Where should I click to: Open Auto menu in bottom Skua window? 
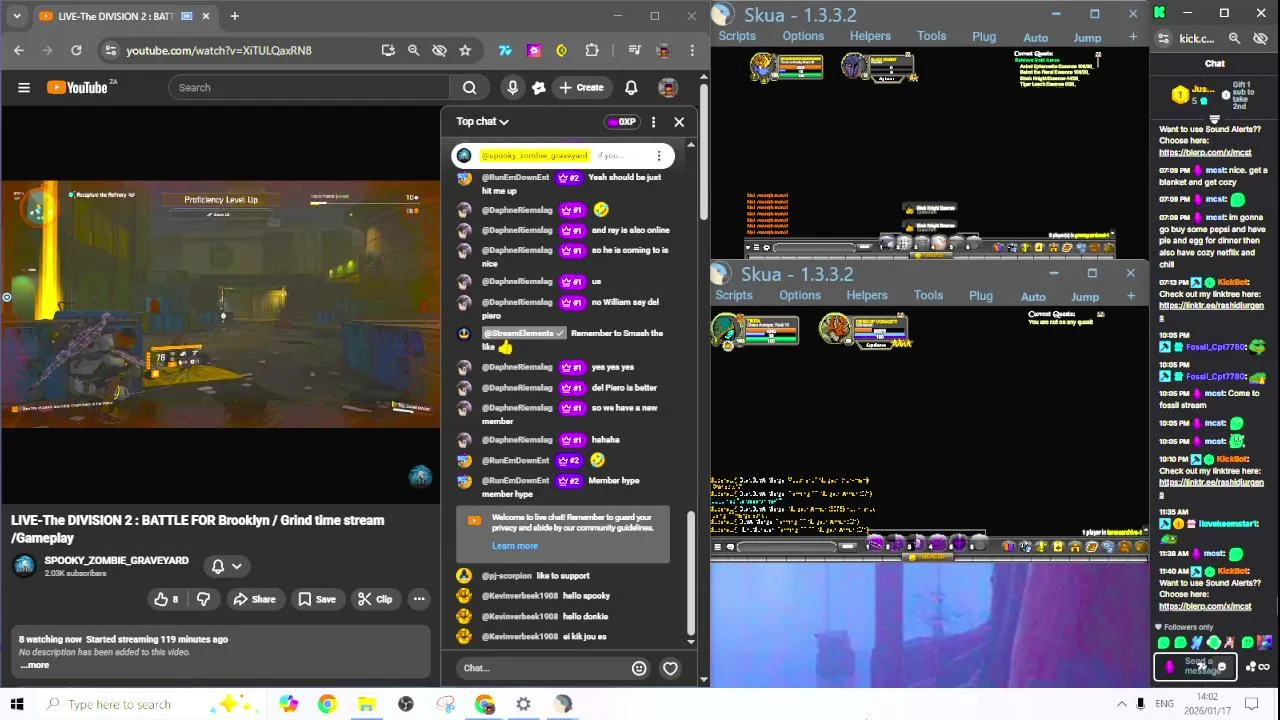tap(1033, 297)
